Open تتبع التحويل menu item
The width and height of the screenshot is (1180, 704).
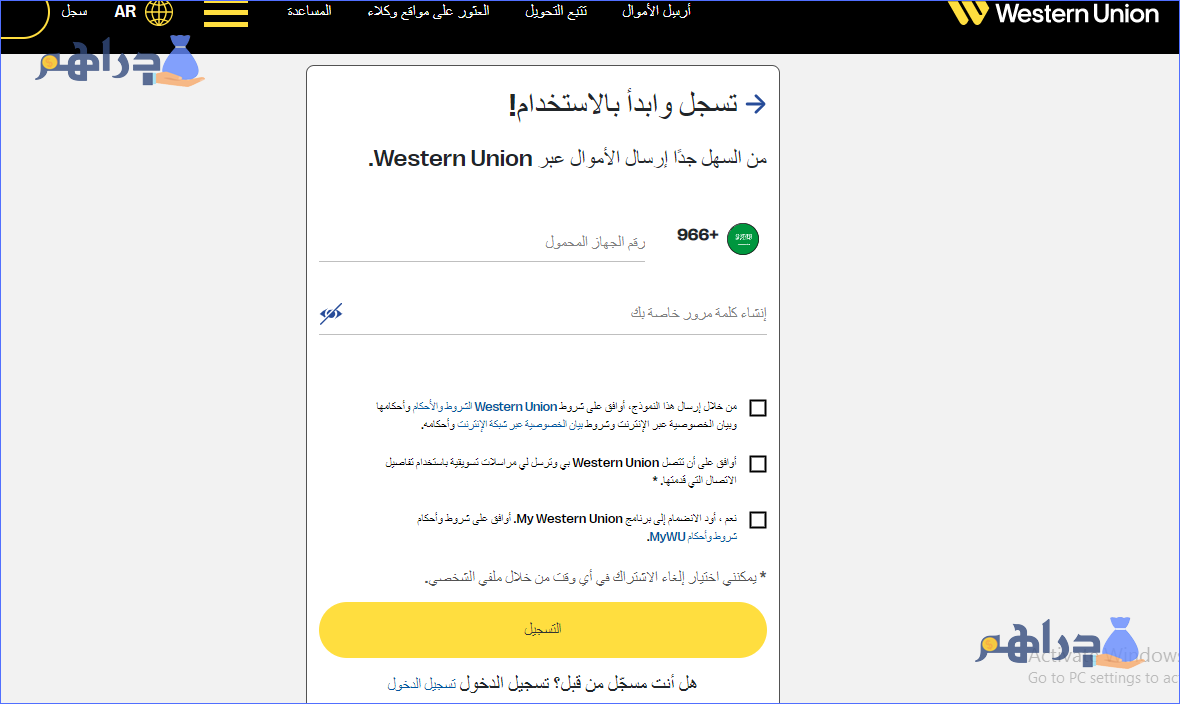pyautogui.click(x=556, y=11)
